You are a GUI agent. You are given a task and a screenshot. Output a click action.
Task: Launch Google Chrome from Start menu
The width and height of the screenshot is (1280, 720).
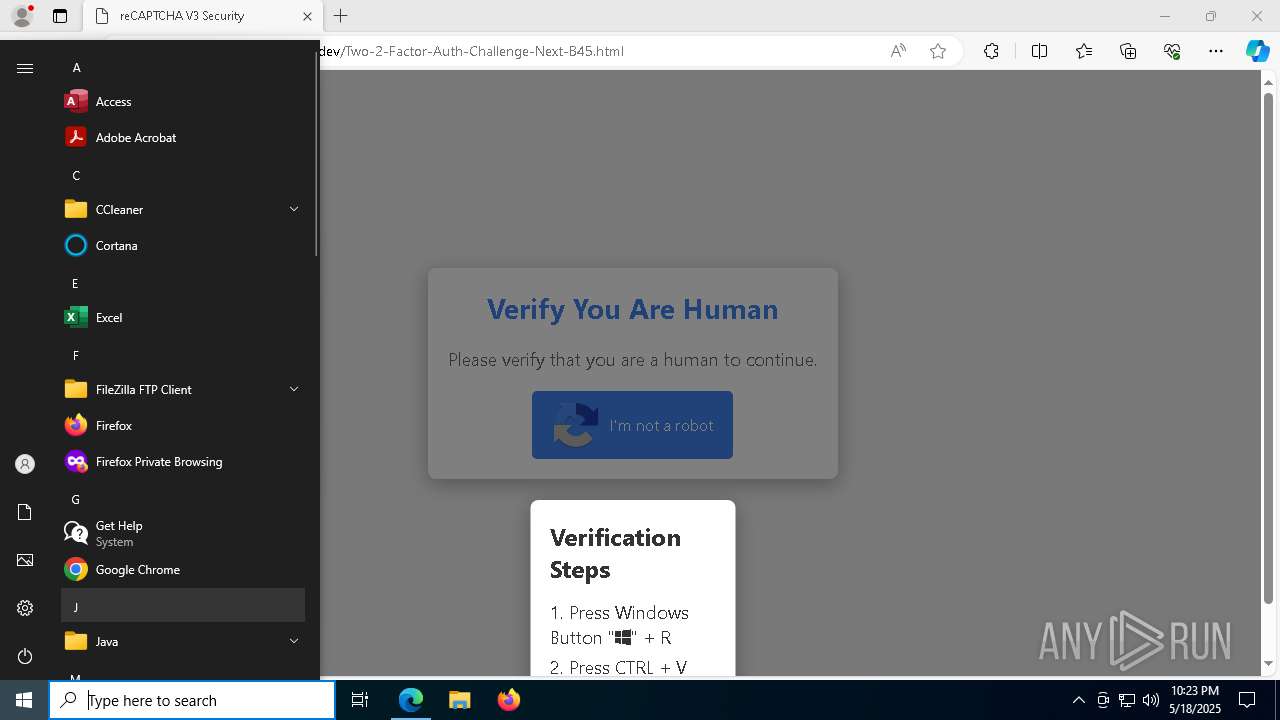coord(183,569)
